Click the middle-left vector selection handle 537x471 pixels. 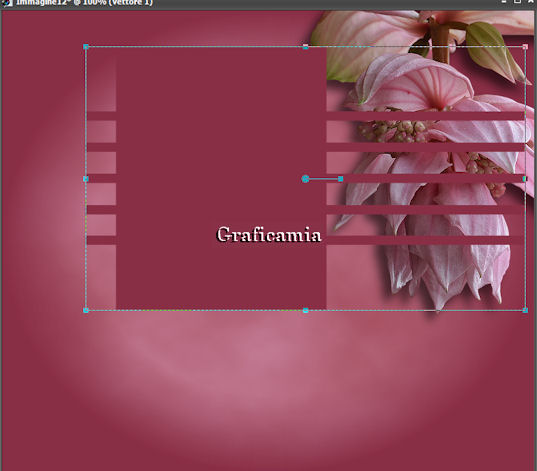(x=86, y=179)
